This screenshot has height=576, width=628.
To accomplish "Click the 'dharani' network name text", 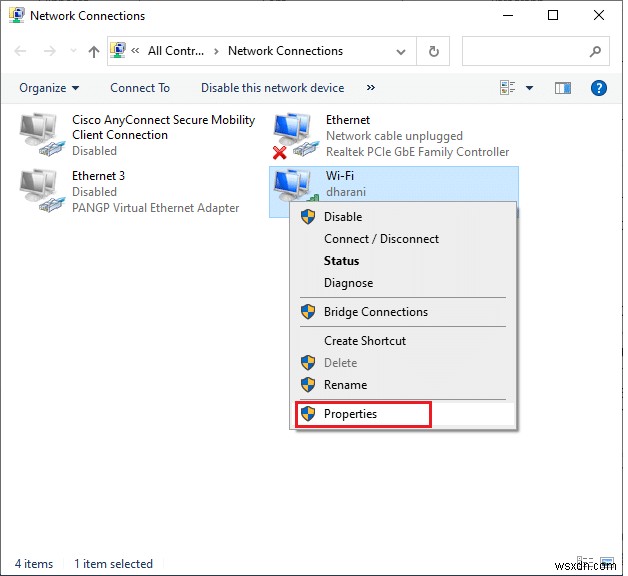I will click(346, 192).
